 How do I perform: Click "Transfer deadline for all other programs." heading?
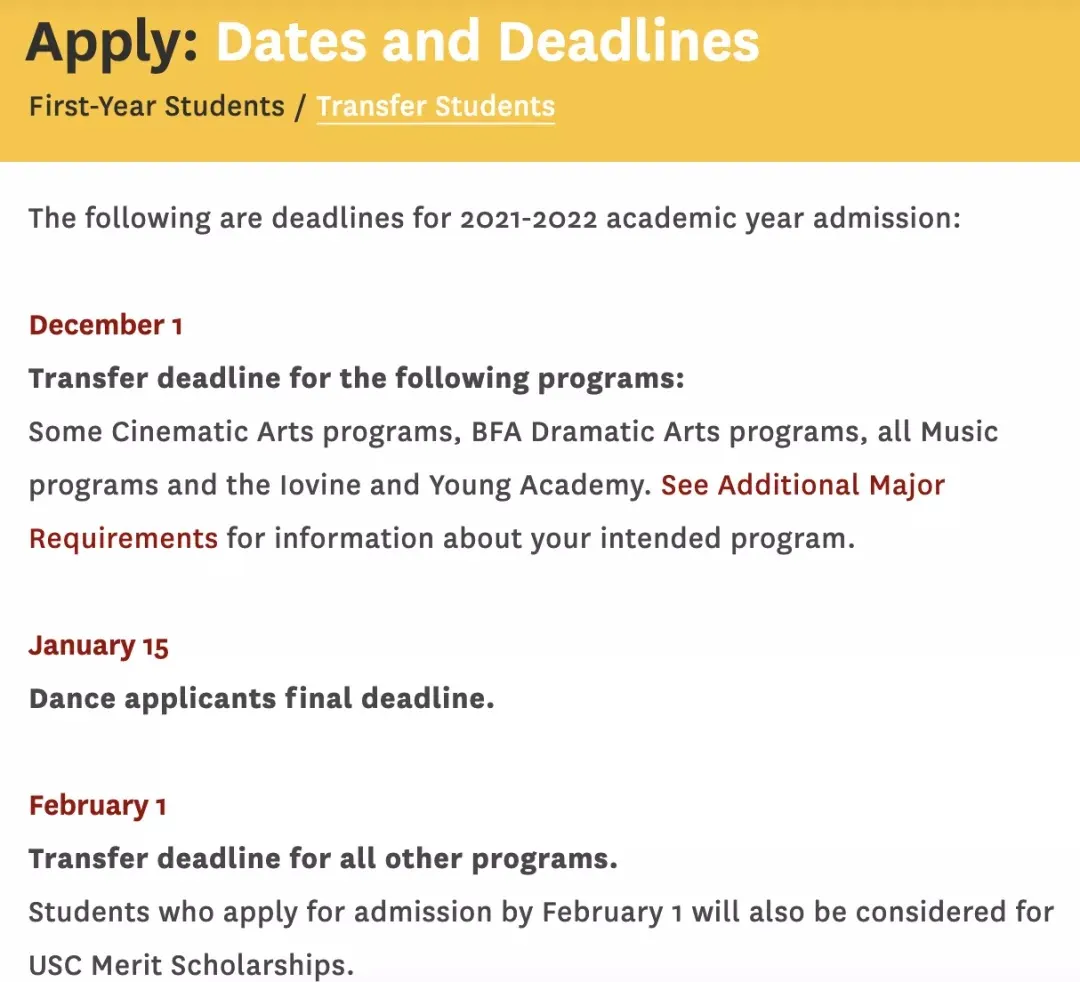point(323,859)
